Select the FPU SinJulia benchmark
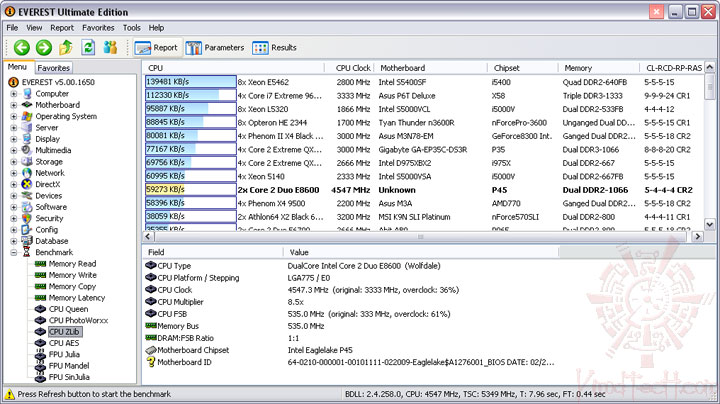This screenshot has height=404, width=720. [x=69, y=377]
